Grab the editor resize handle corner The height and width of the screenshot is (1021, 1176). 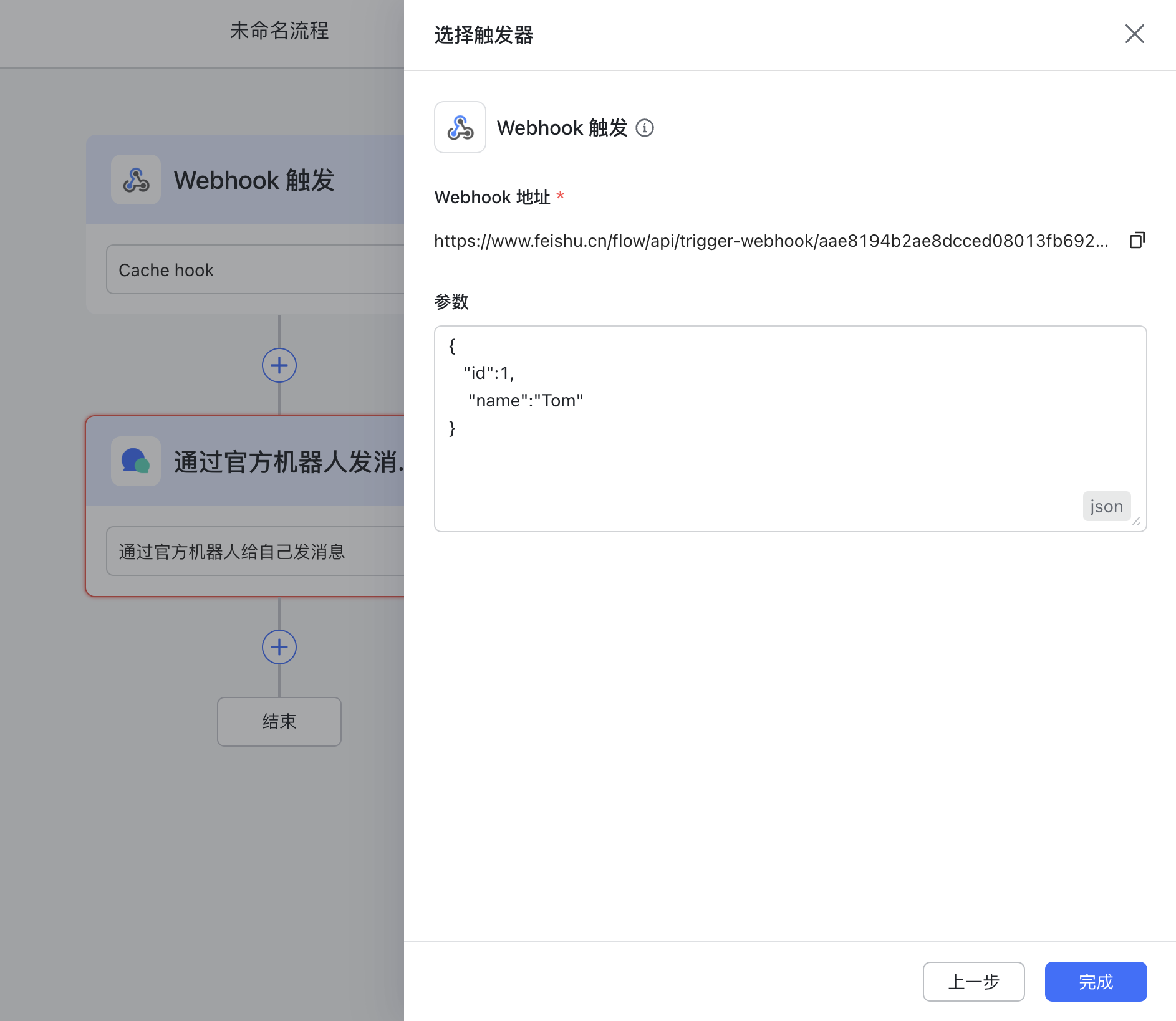[1136, 521]
